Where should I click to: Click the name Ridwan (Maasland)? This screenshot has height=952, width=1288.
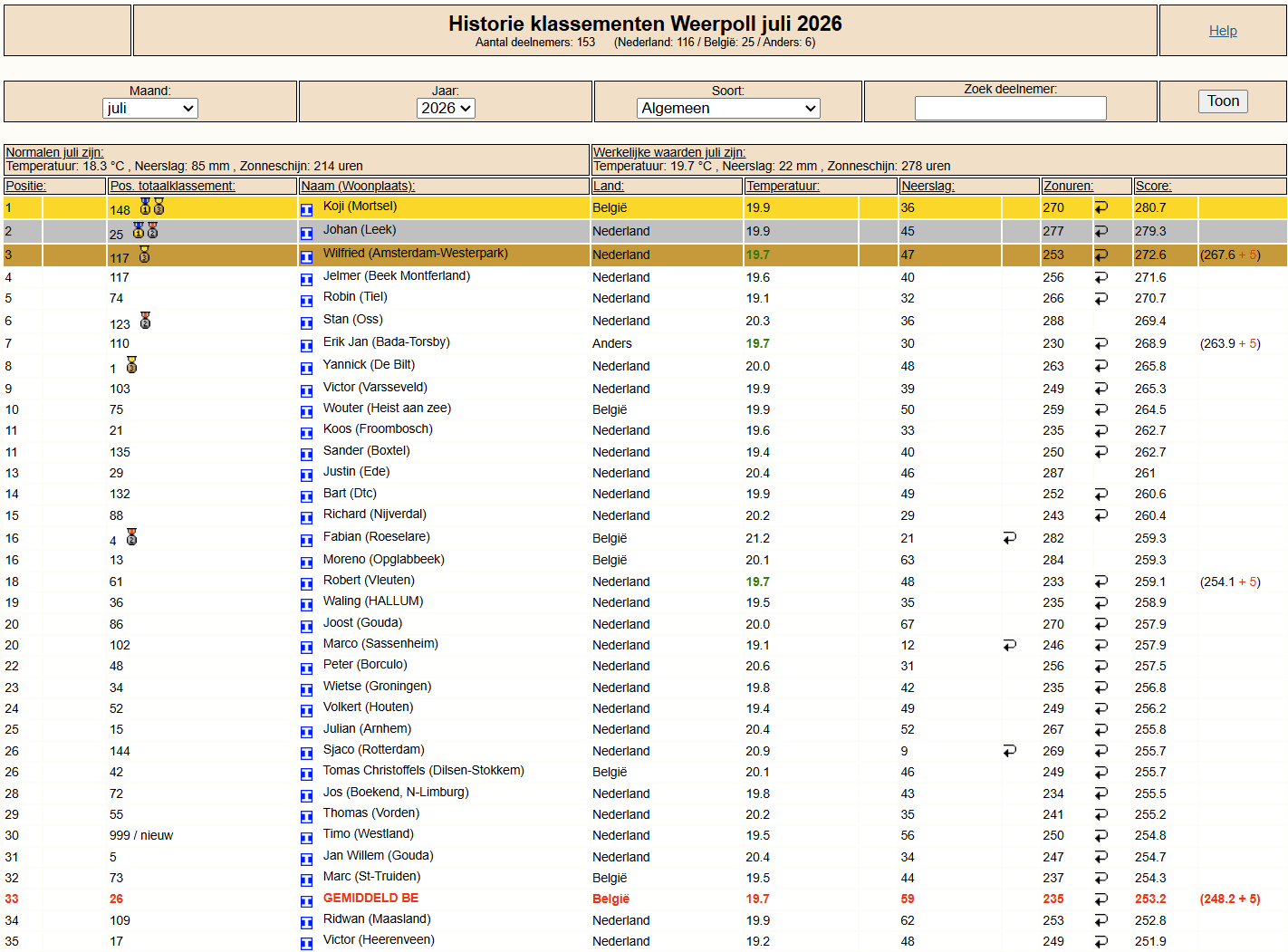click(x=377, y=918)
